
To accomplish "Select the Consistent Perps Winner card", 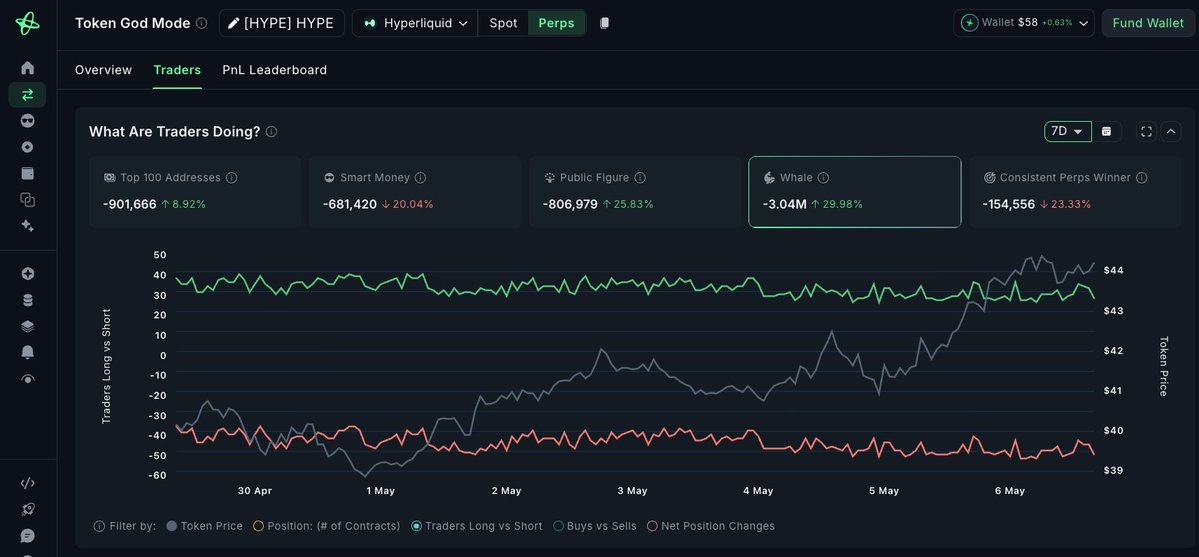I will pyautogui.click(x=1075, y=192).
